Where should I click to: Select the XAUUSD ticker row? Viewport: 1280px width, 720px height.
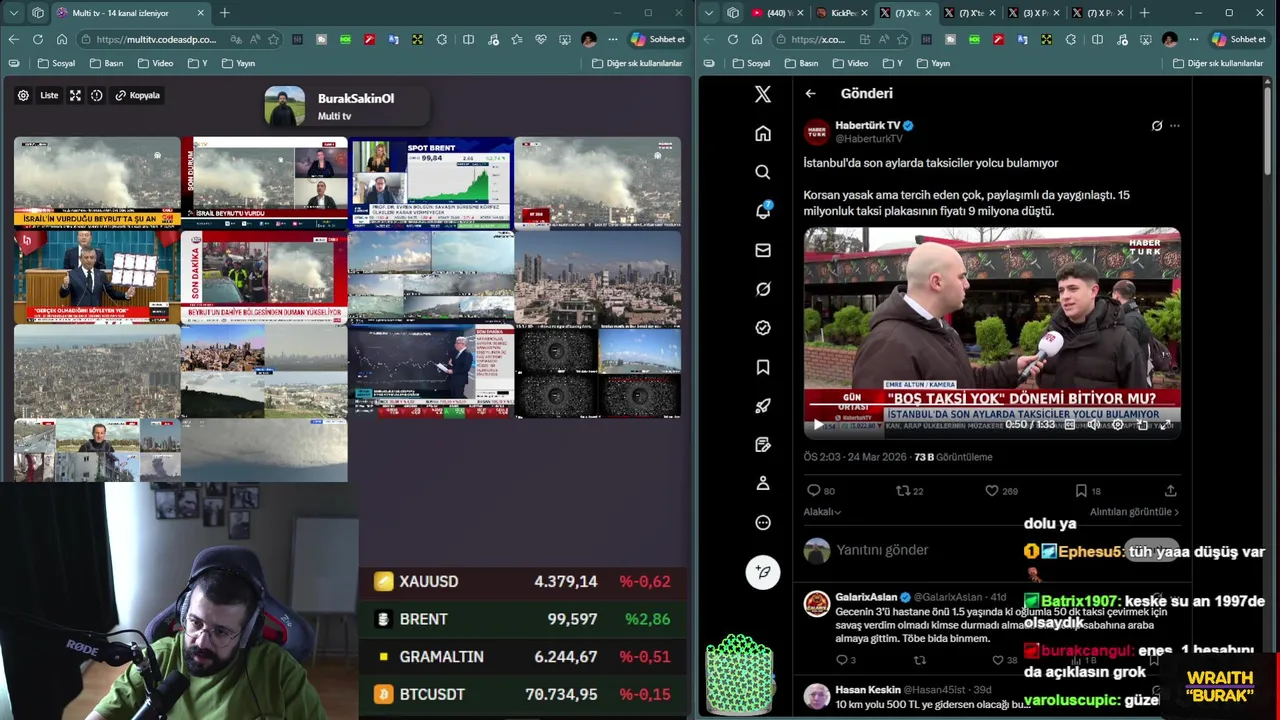click(523, 581)
